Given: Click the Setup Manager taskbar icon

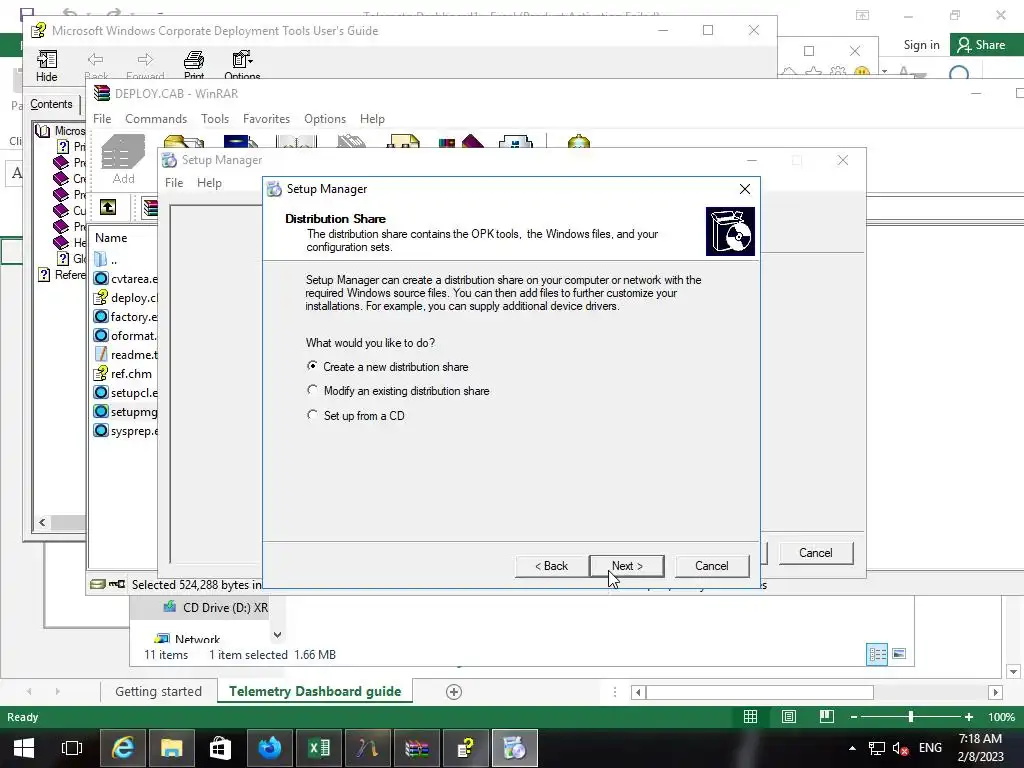Looking at the screenshot, I should coord(515,748).
